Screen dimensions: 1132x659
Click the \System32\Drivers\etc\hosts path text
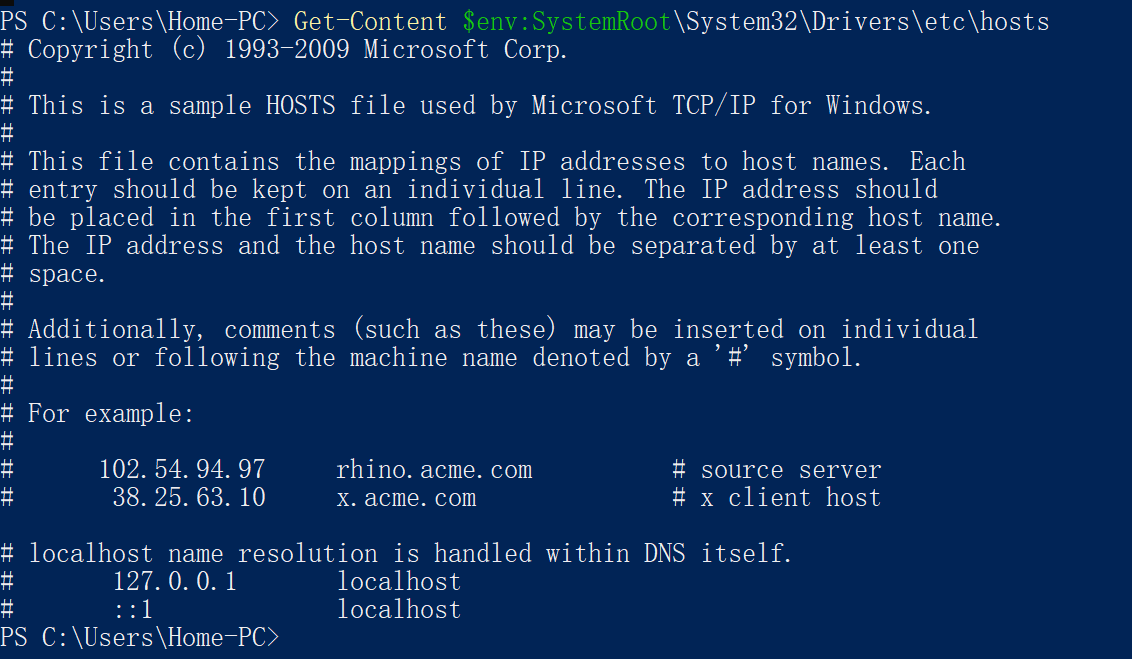[x=860, y=21]
